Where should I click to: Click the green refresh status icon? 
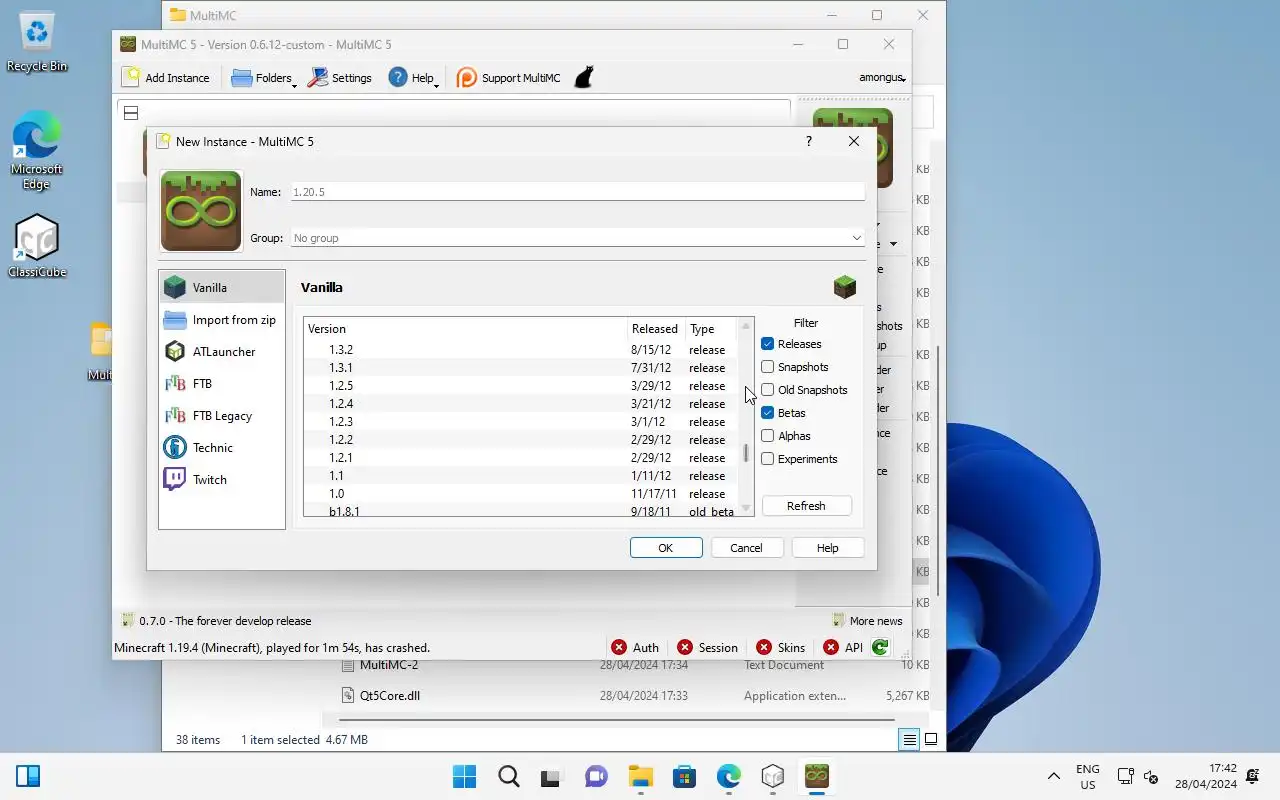tap(880, 648)
